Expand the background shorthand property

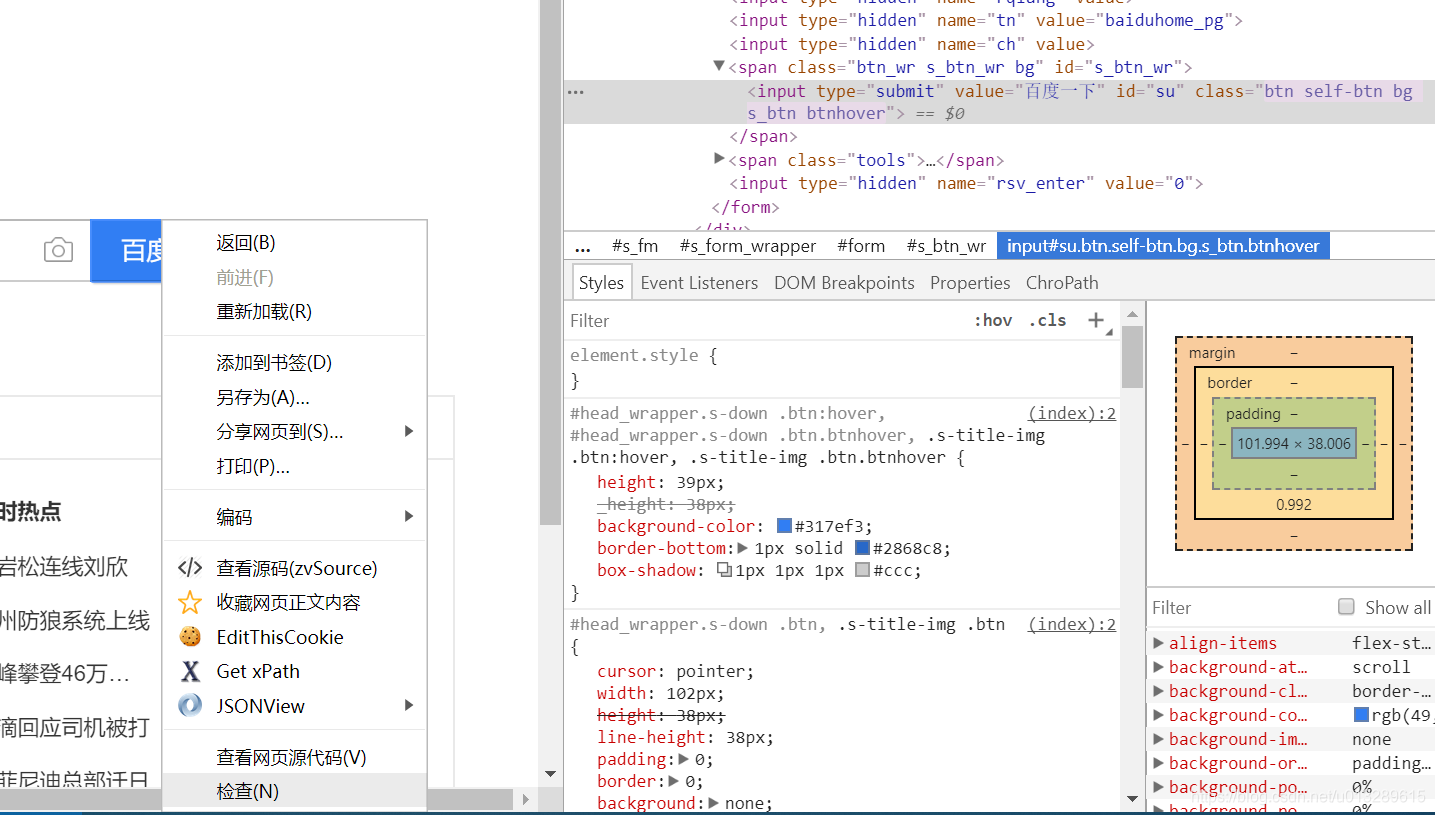tap(715, 803)
